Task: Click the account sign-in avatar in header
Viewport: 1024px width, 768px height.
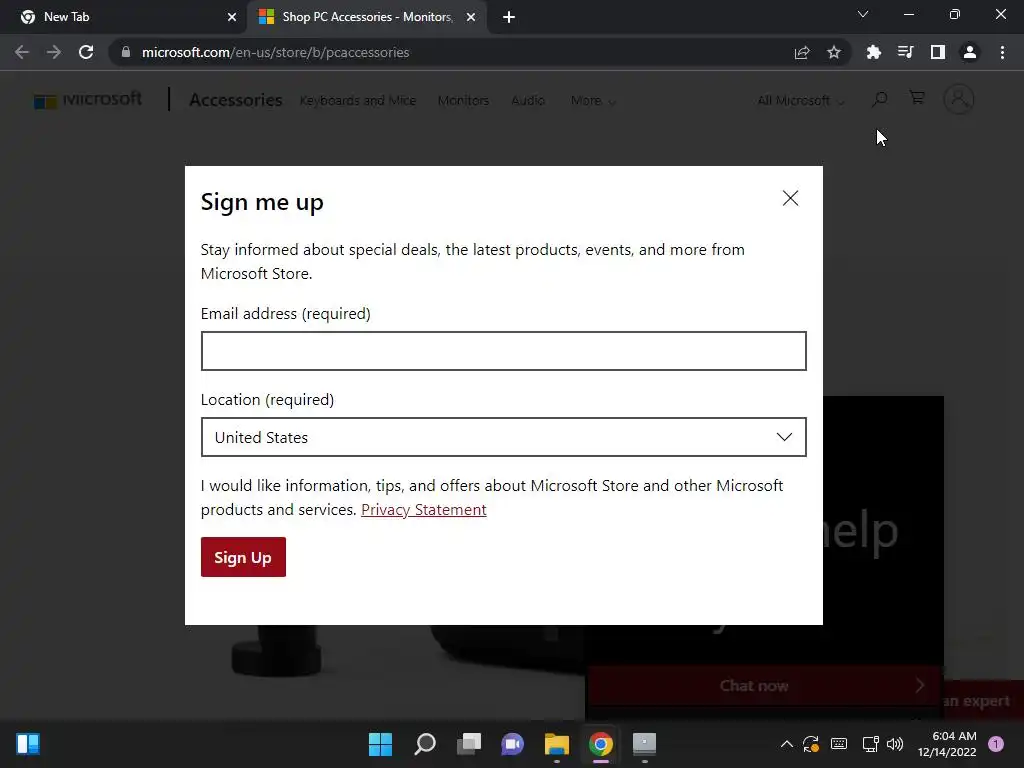Action: (x=959, y=99)
